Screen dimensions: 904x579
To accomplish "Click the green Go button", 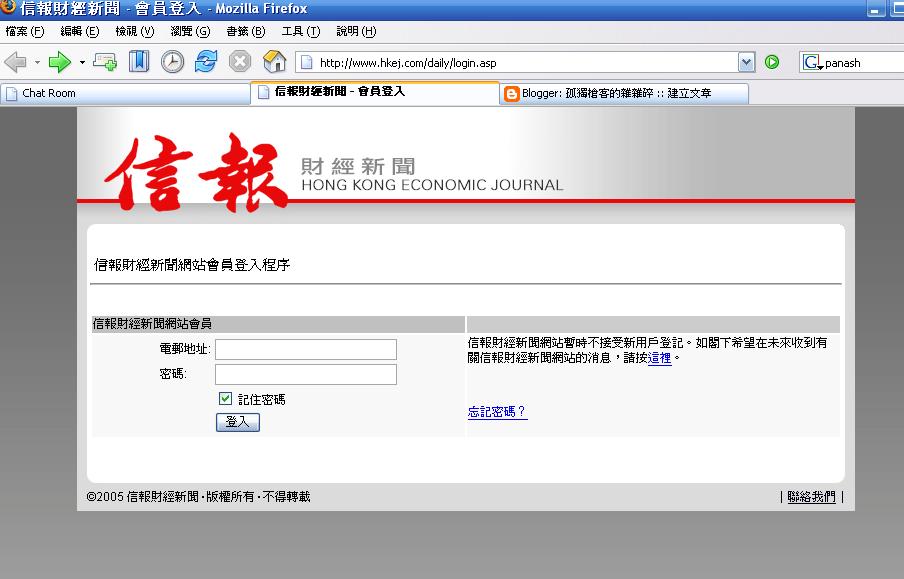I will click(x=771, y=62).
